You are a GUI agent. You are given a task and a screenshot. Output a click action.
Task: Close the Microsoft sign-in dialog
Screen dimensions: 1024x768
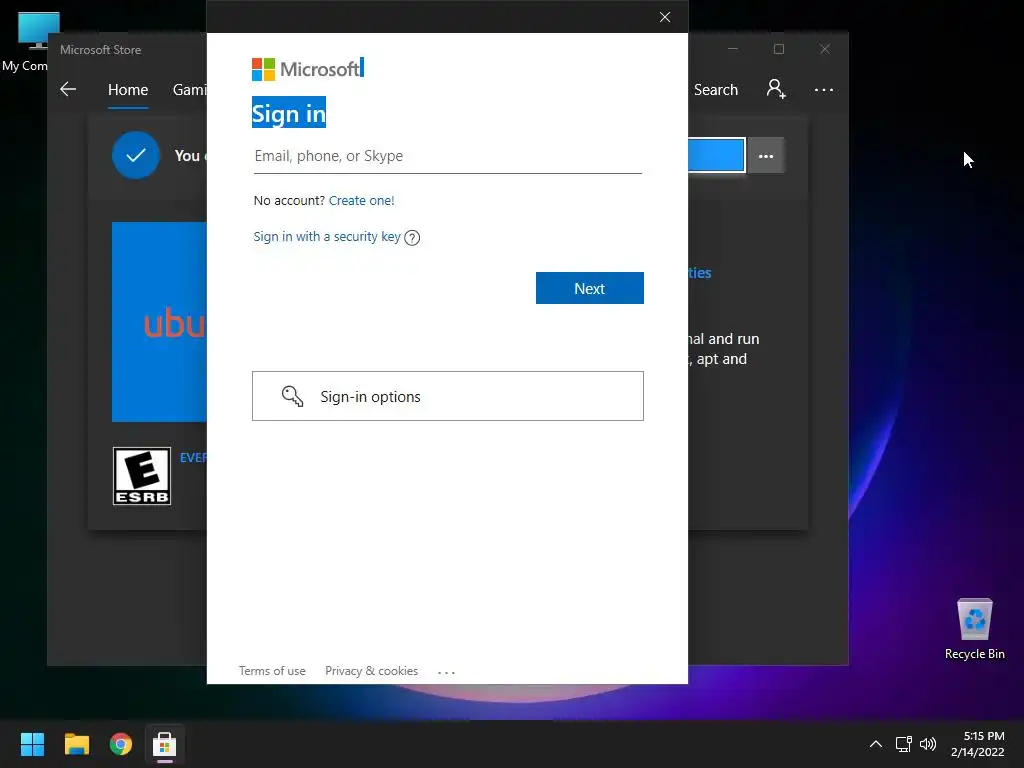pos(665,17)
